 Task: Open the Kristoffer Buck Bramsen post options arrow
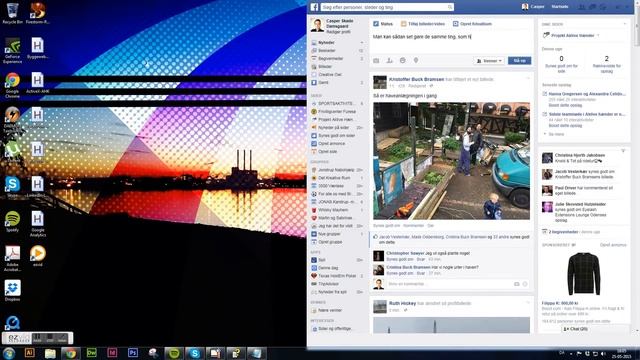[528, 78]
